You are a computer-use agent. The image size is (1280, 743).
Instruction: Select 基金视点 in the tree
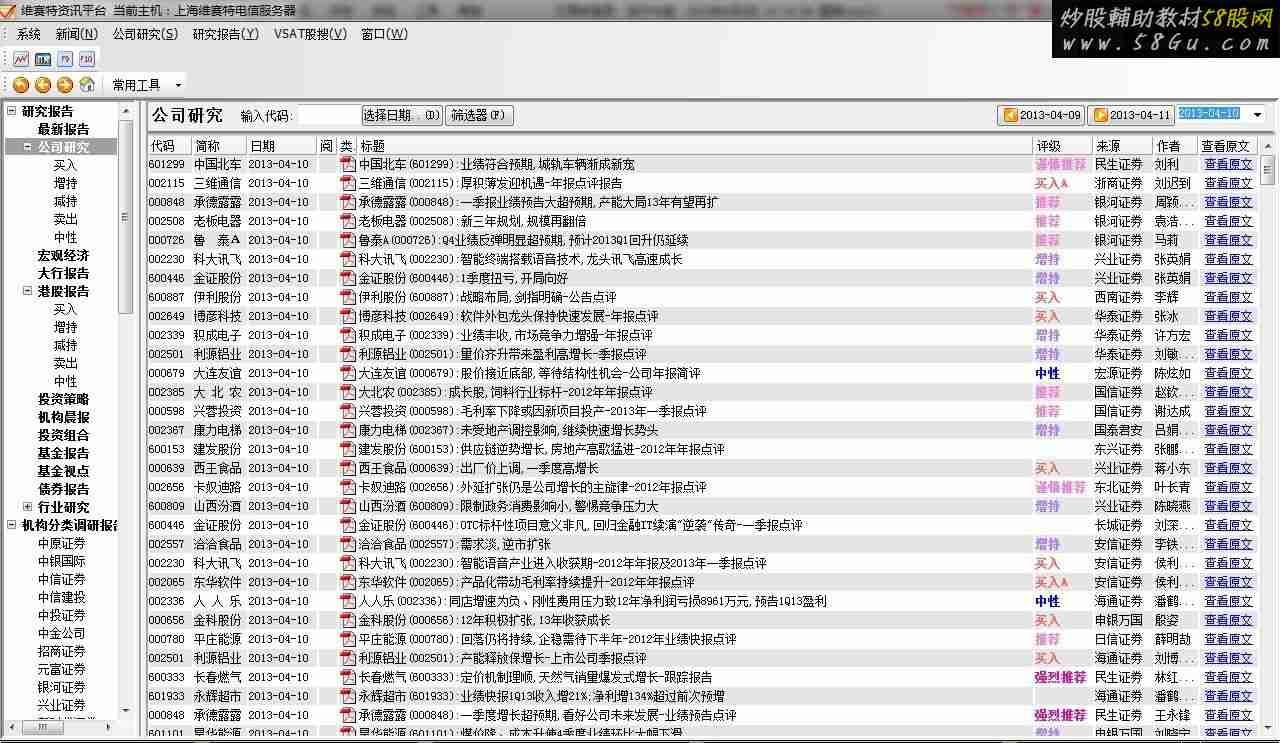[x=63, y=471]
